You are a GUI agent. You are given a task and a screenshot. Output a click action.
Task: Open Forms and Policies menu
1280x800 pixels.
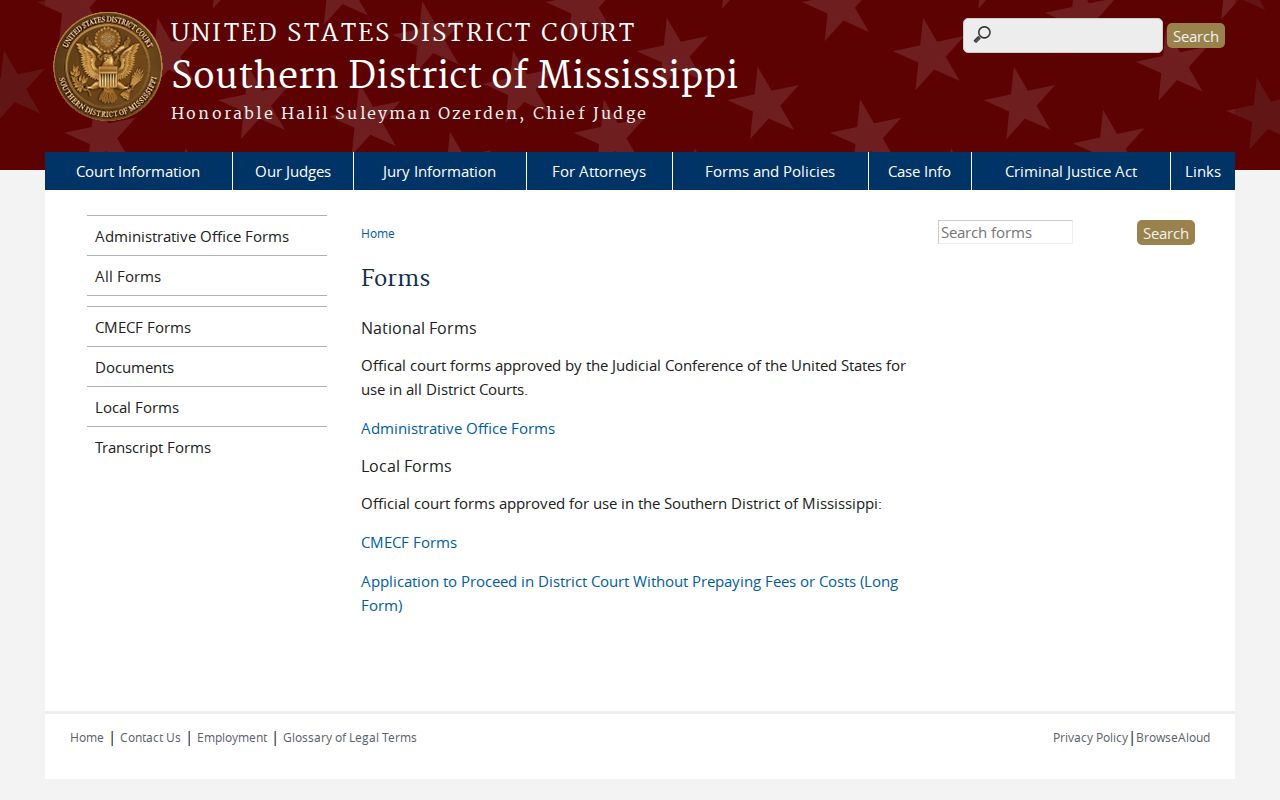click(770, 171)
